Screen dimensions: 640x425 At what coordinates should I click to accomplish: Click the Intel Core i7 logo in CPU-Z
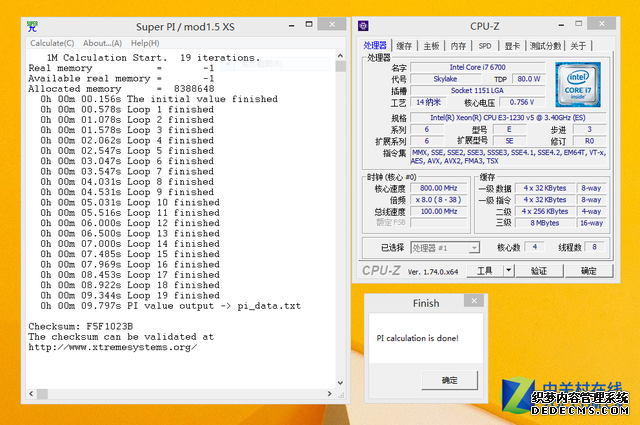coord(578,85)
